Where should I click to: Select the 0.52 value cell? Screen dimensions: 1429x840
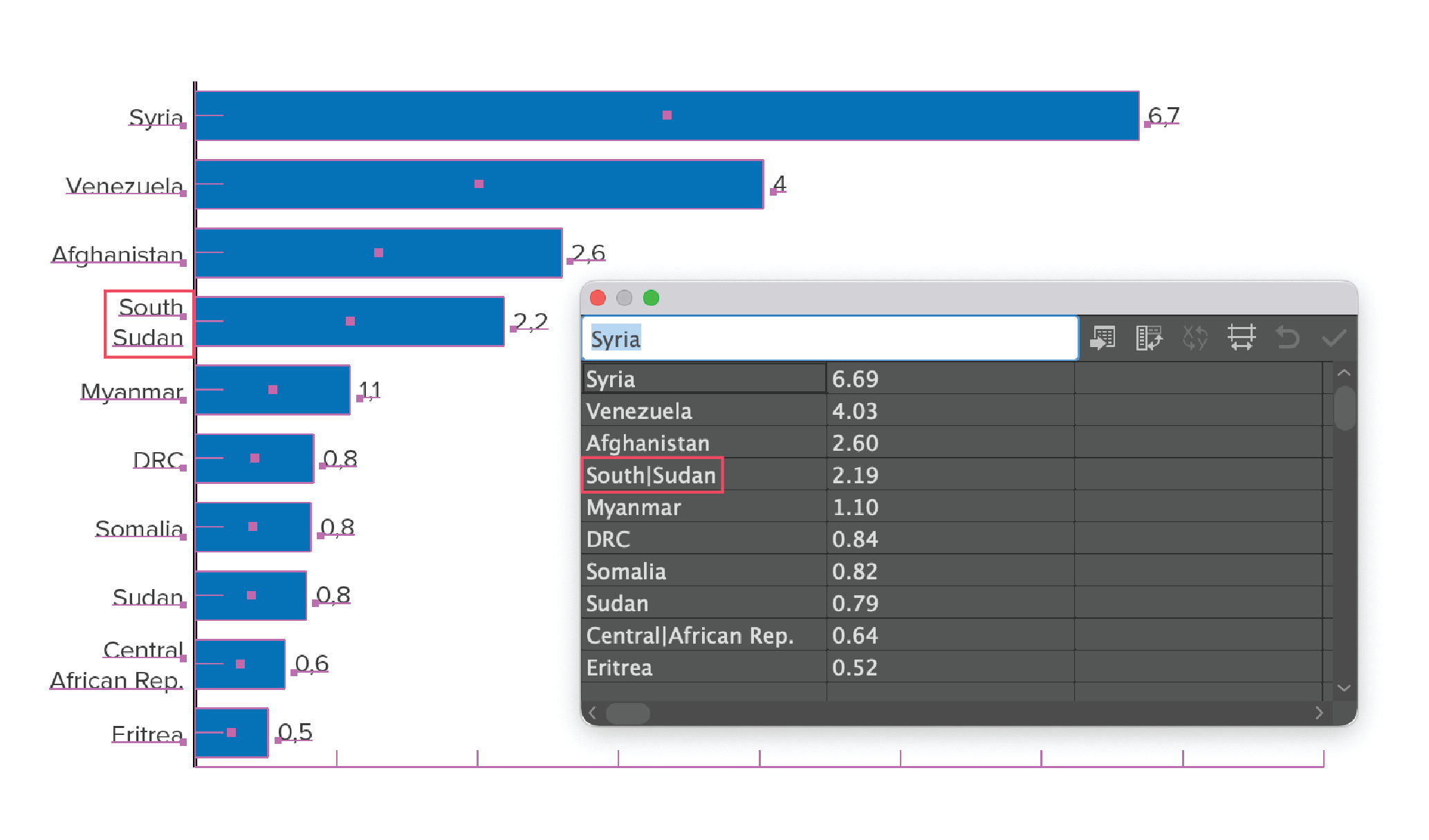[x=950, y=667]
